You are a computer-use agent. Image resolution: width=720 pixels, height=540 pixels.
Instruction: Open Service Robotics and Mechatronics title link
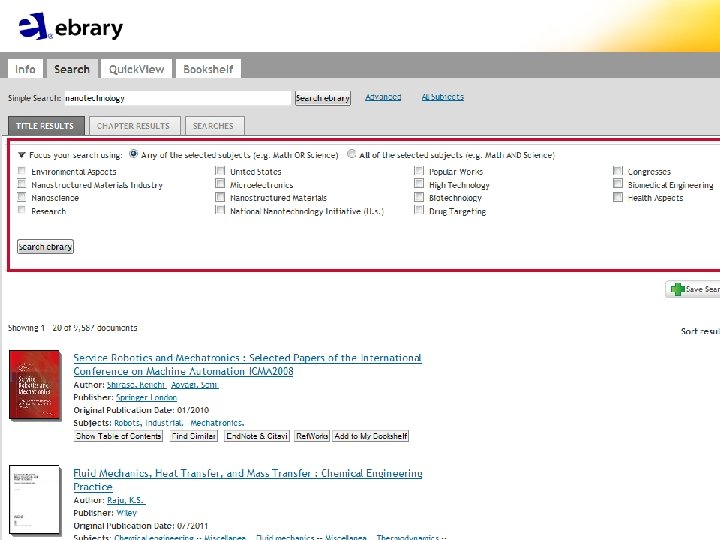point(248,365)
